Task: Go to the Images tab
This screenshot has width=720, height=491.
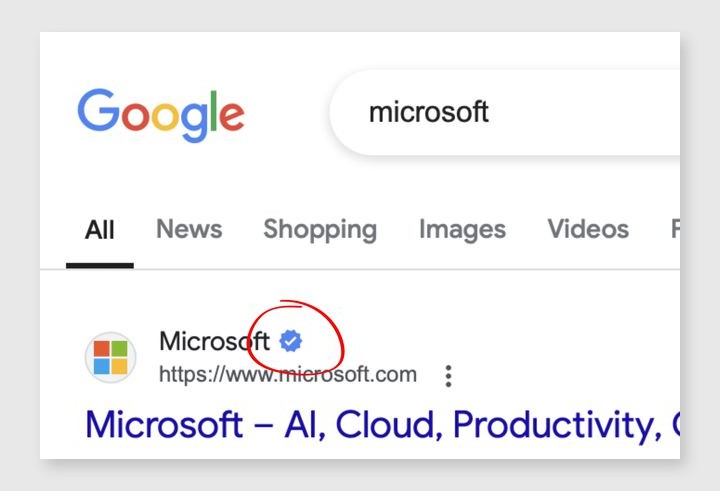Action: pyautogui.click(x=462, y=229)
